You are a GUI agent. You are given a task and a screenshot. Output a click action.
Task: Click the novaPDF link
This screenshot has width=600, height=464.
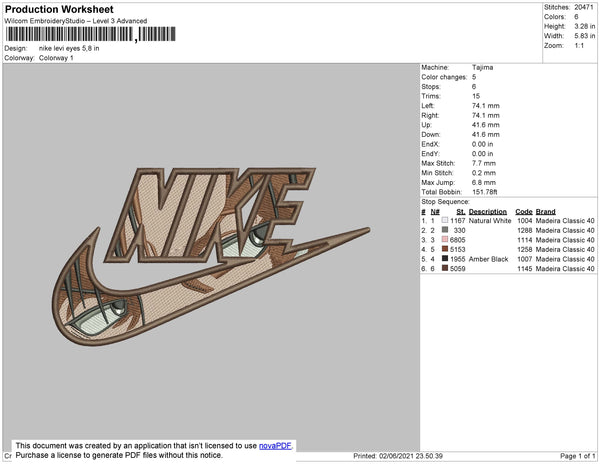[x=275, y=446]
